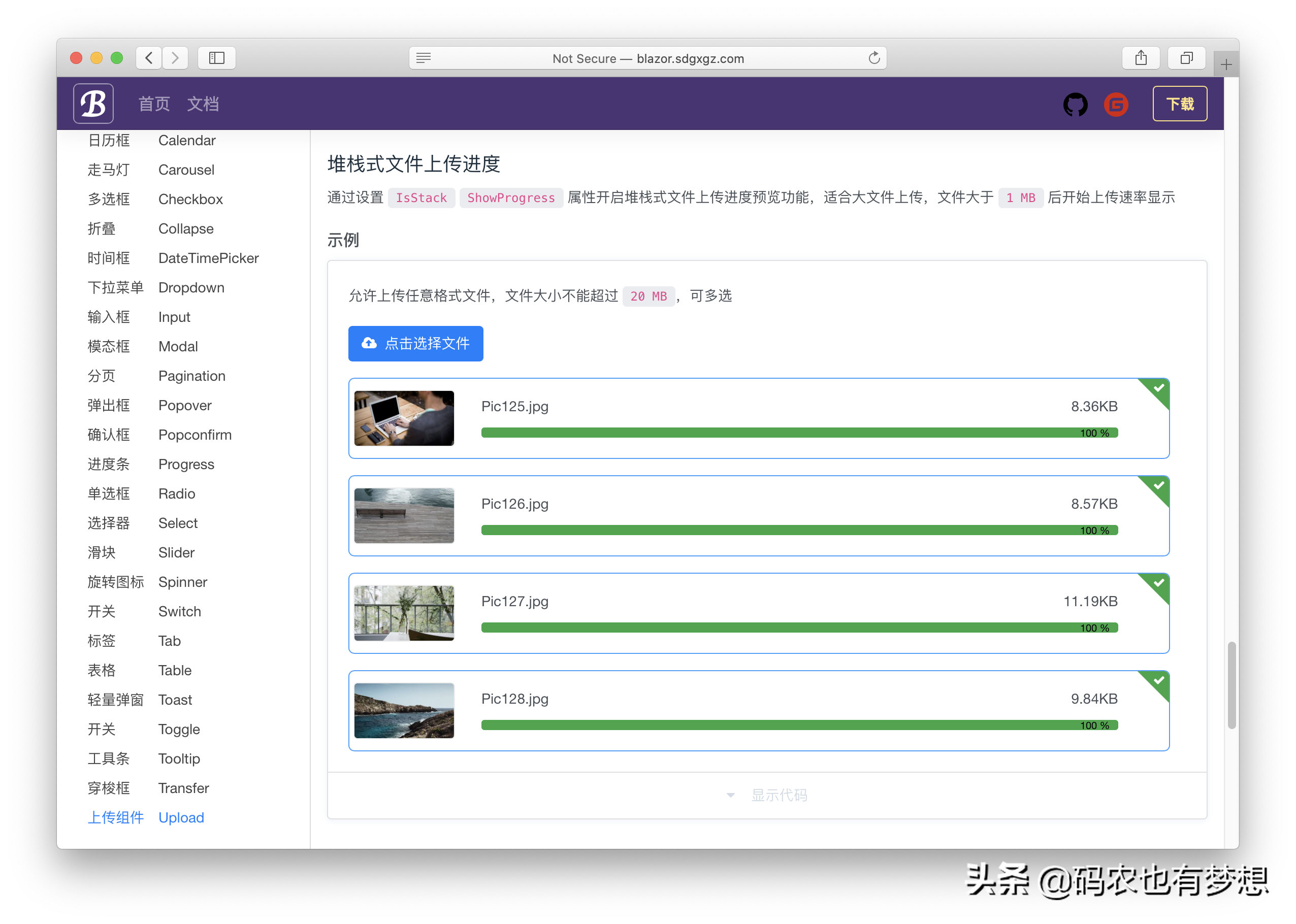Click the Pic127.jpg file name

514,602
